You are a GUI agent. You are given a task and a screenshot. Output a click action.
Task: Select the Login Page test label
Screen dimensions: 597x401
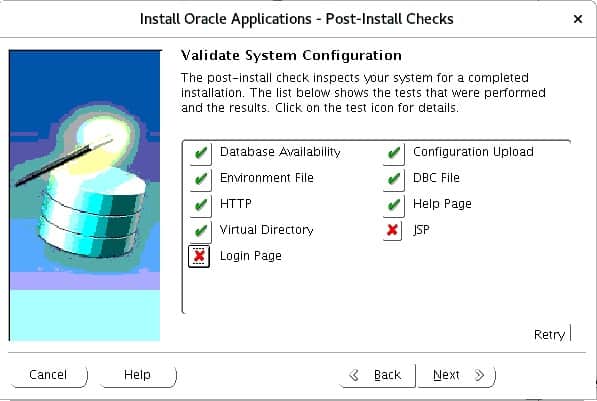coord(251,256)
